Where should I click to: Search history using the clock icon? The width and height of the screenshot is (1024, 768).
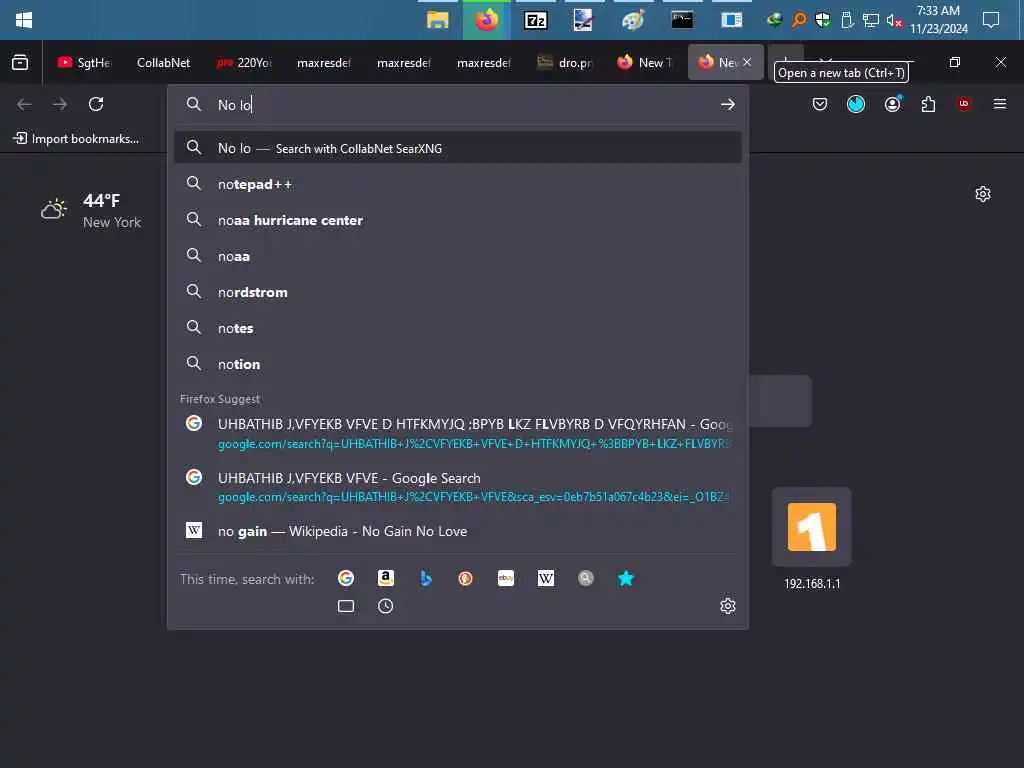385,606
